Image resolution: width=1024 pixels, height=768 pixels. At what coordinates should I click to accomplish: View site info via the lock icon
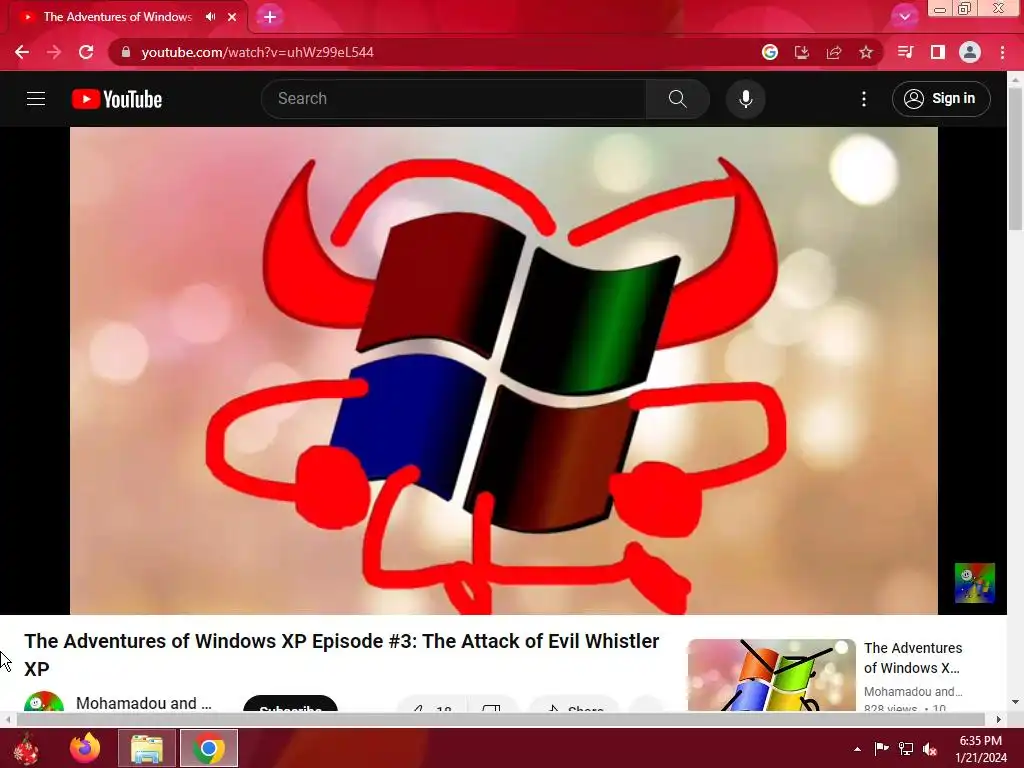tap(126, 52)
